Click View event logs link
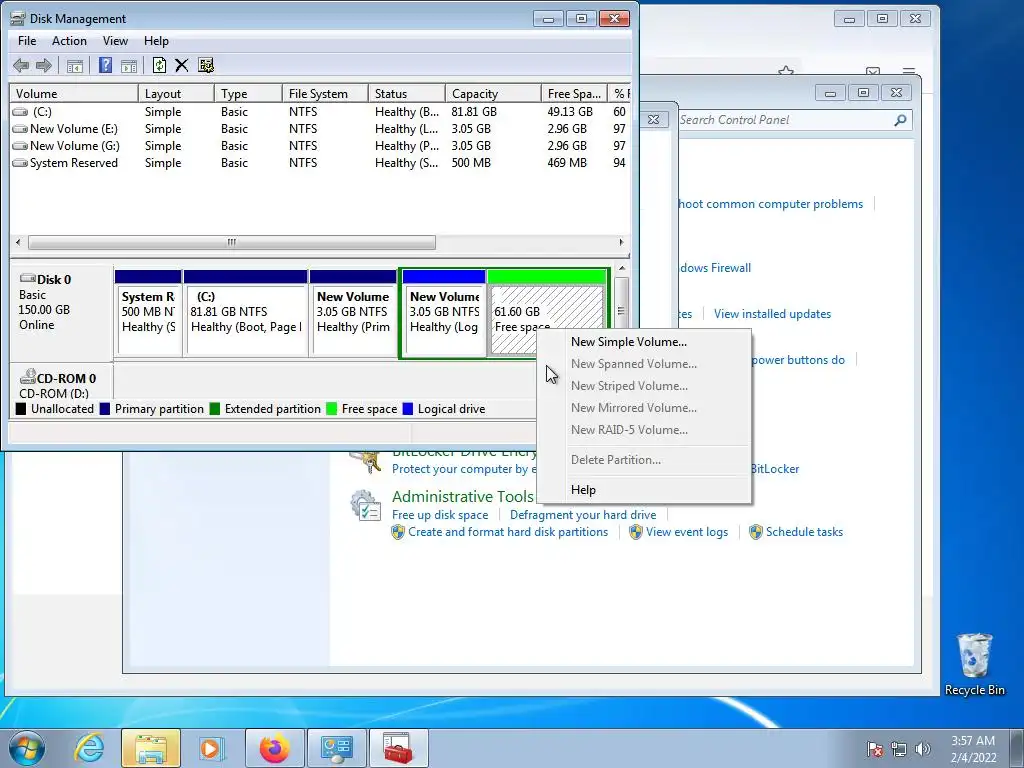The image size is (1024, 768). (x=686, y=532)
